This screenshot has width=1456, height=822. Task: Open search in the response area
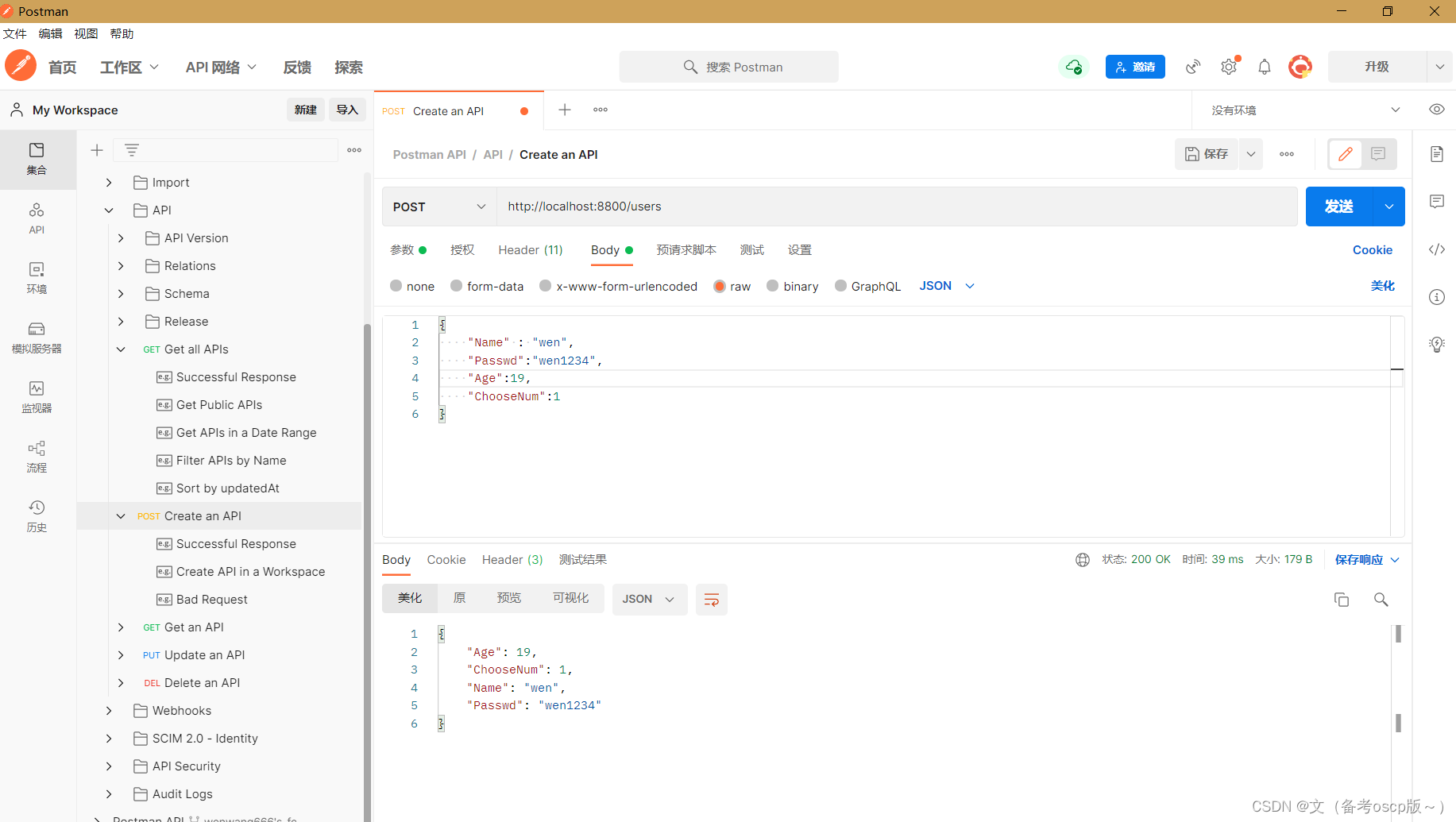click(1381, 600)
